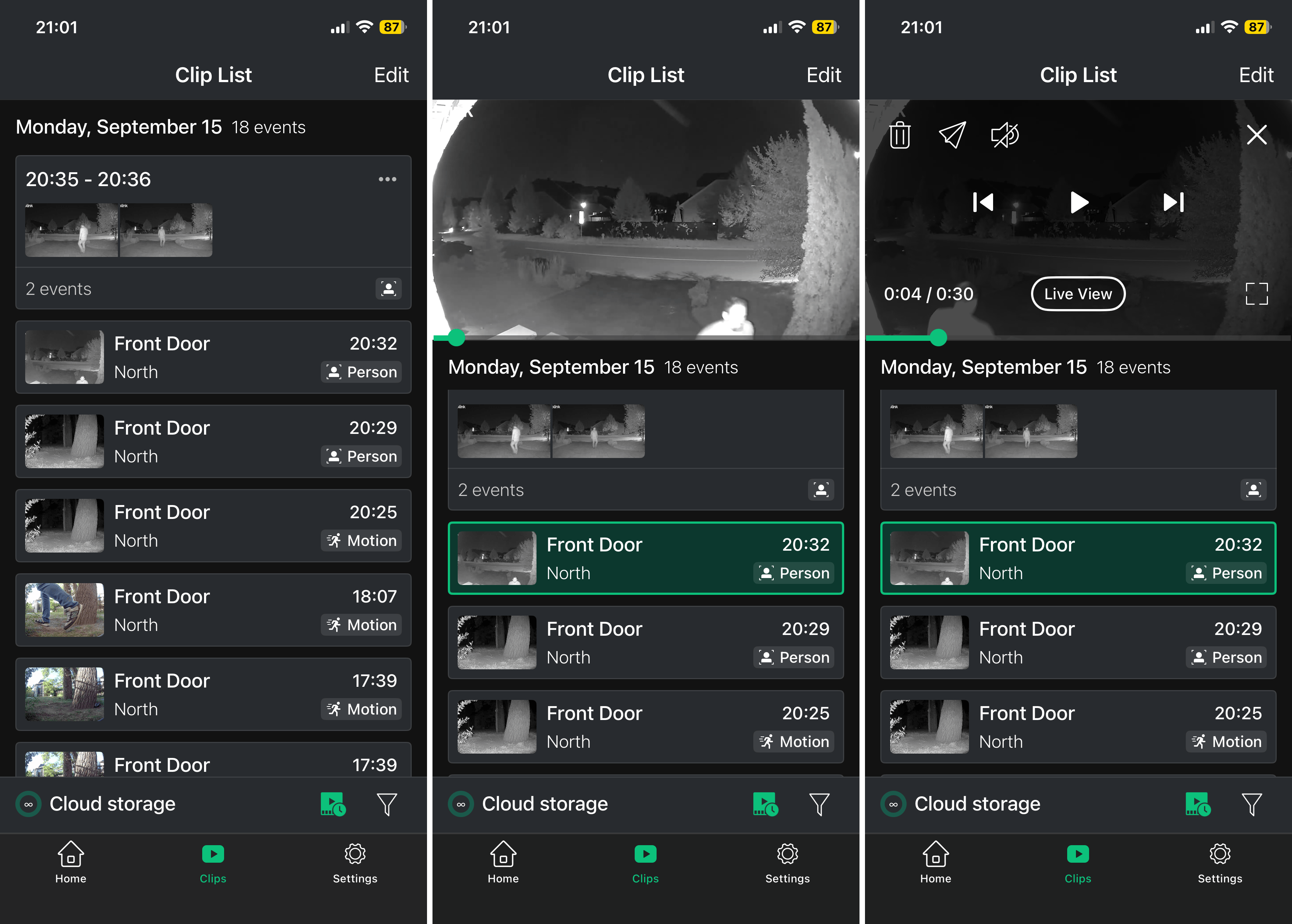1292x924 pixels.
Task: Open Cloud storage label on the right screen
Action: [x=977, y=804]
